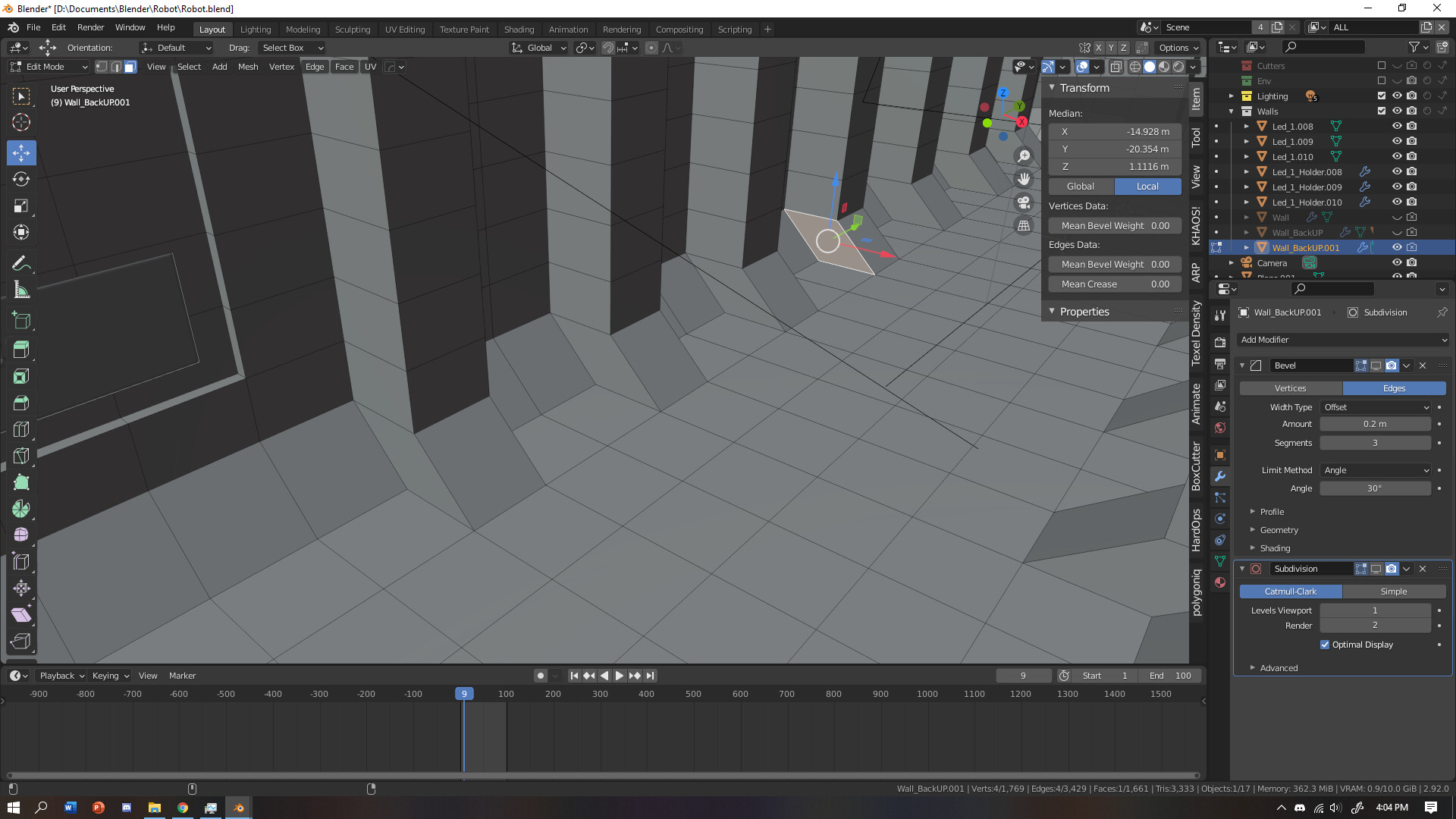This screenshot has height=819, width=1456.
Task: Hide Led_1.008 with eye icon
Action: click(1397, 127)
